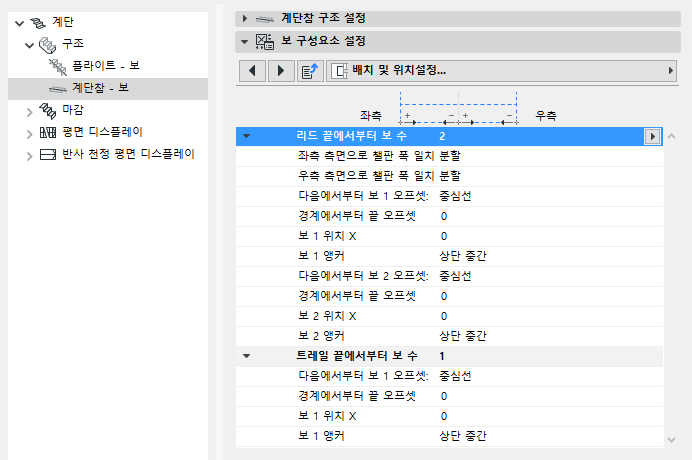The width and height of the screenshot is (692, 460).
Task: Expand the 반사 천정 평면 디스플레이 node
Action: tap(30, 156)
